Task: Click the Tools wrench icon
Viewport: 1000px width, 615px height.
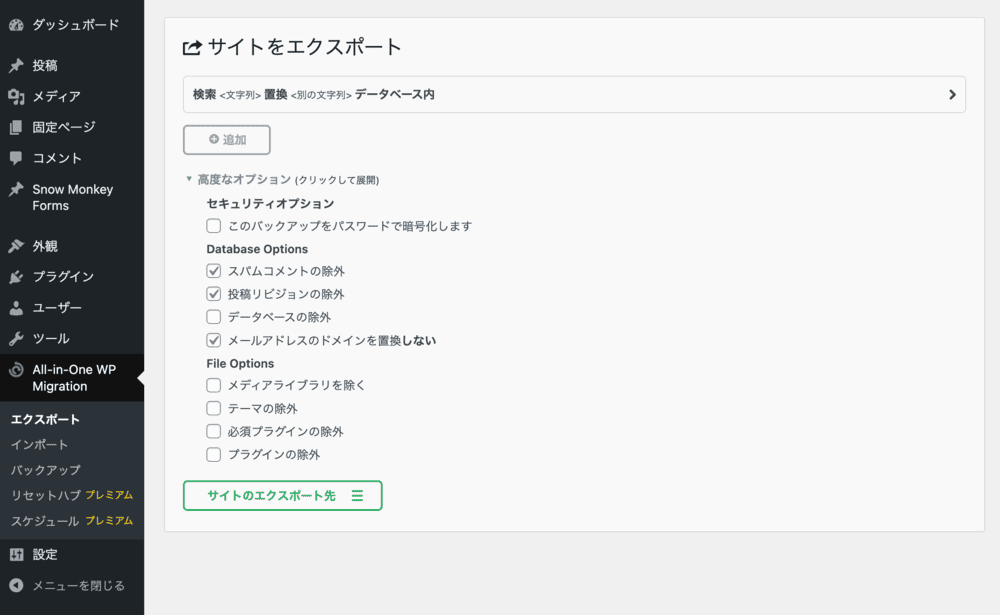Action: tap(15, 338)
